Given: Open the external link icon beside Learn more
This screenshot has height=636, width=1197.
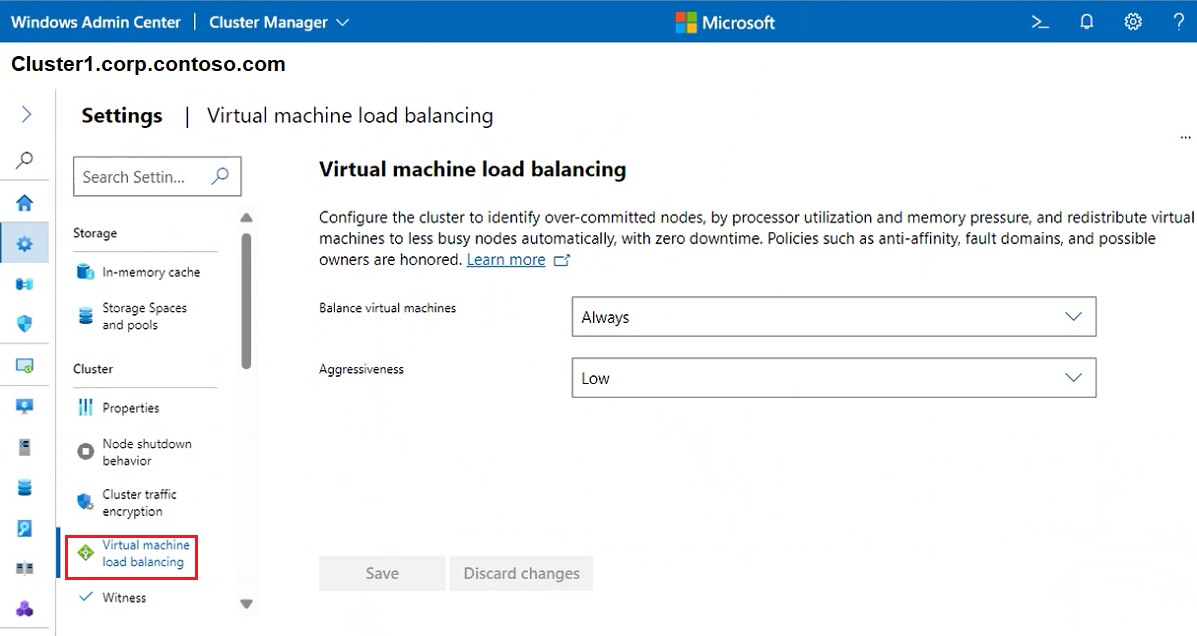Looking at the screenshot, I should 561,260.
